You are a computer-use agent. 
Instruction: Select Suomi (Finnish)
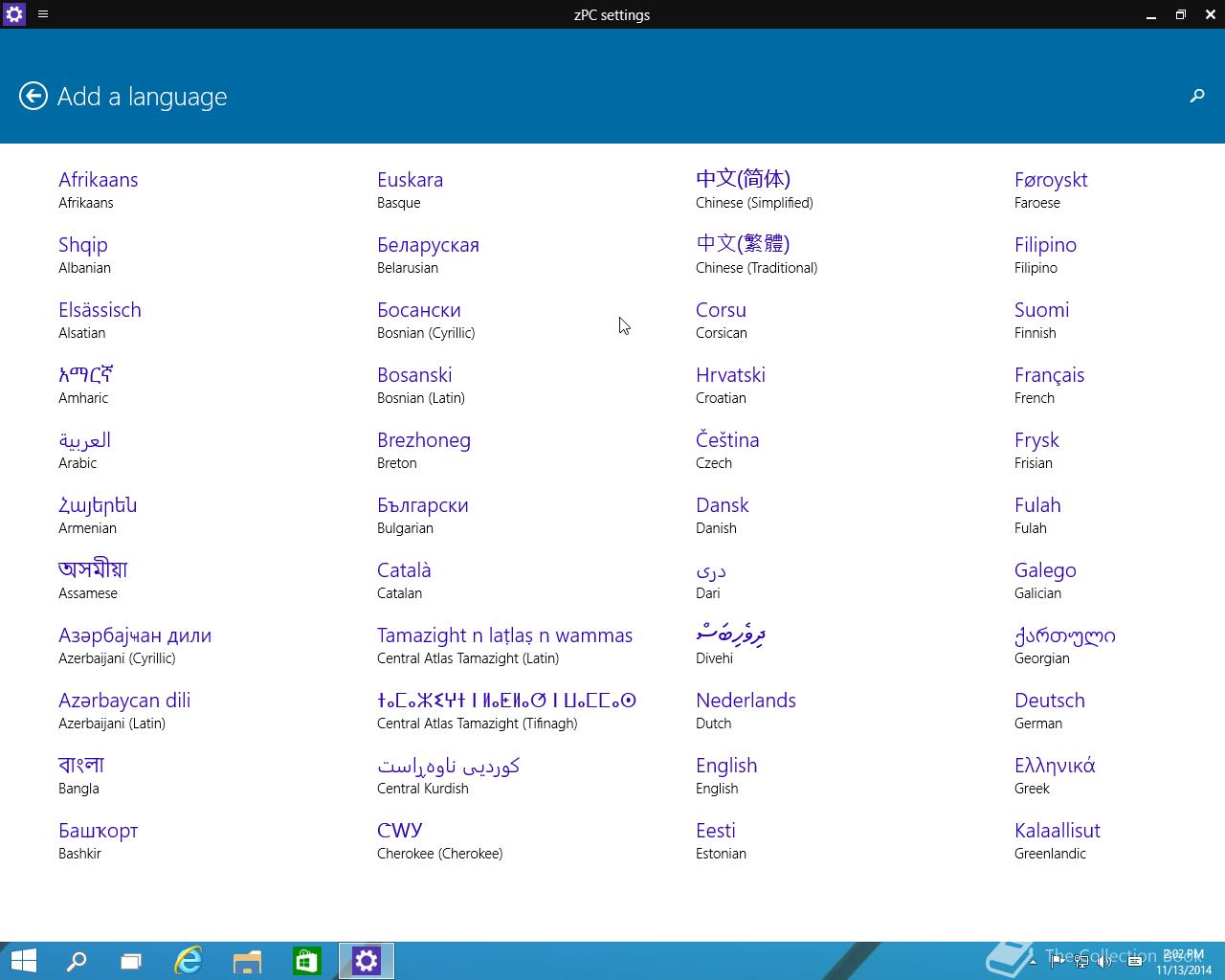1042,320
